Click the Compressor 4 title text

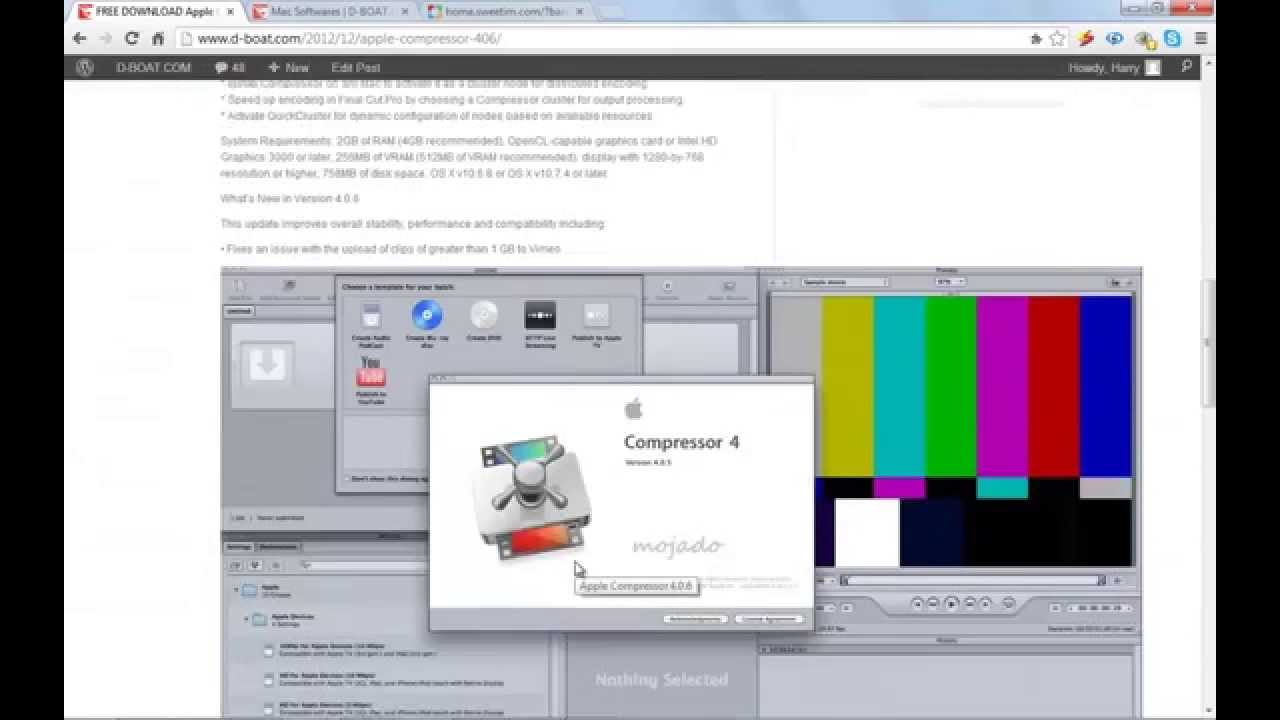point(682,442)
